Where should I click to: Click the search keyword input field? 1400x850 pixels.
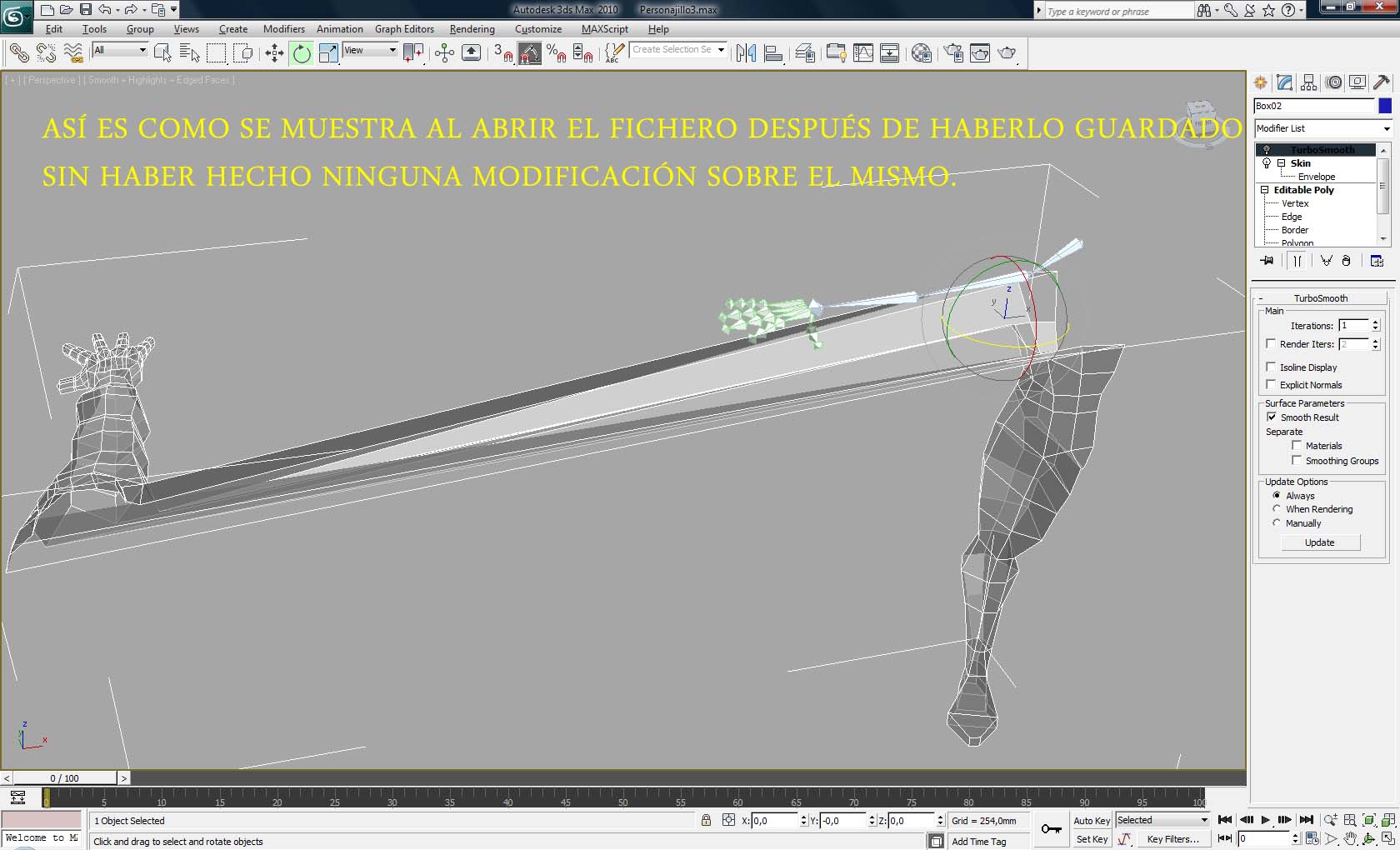coord(1119,11)
